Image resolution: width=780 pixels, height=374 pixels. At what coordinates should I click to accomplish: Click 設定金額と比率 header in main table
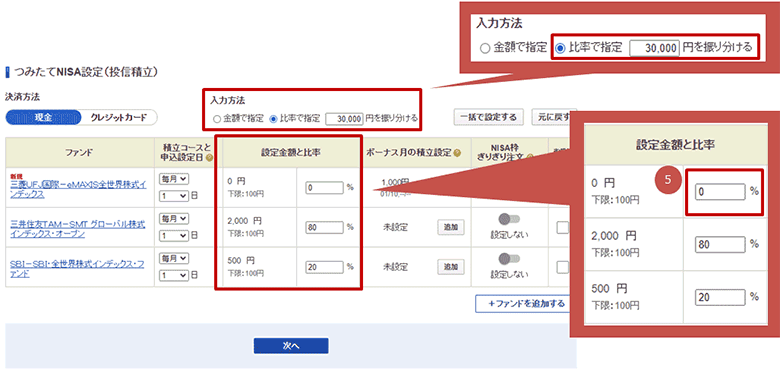coord(291,153)
